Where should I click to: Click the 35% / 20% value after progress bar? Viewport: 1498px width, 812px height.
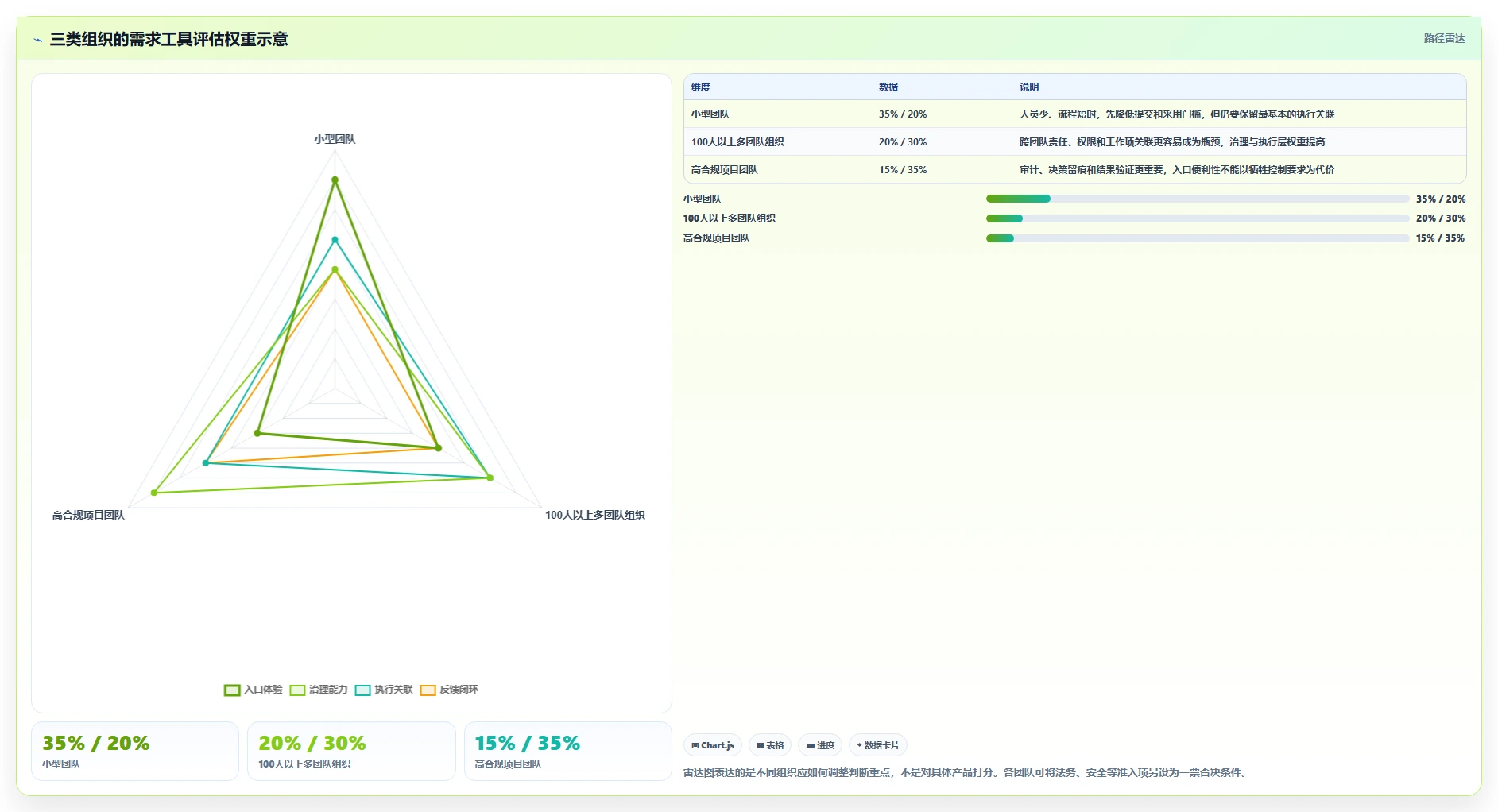tap(1441, 199)
